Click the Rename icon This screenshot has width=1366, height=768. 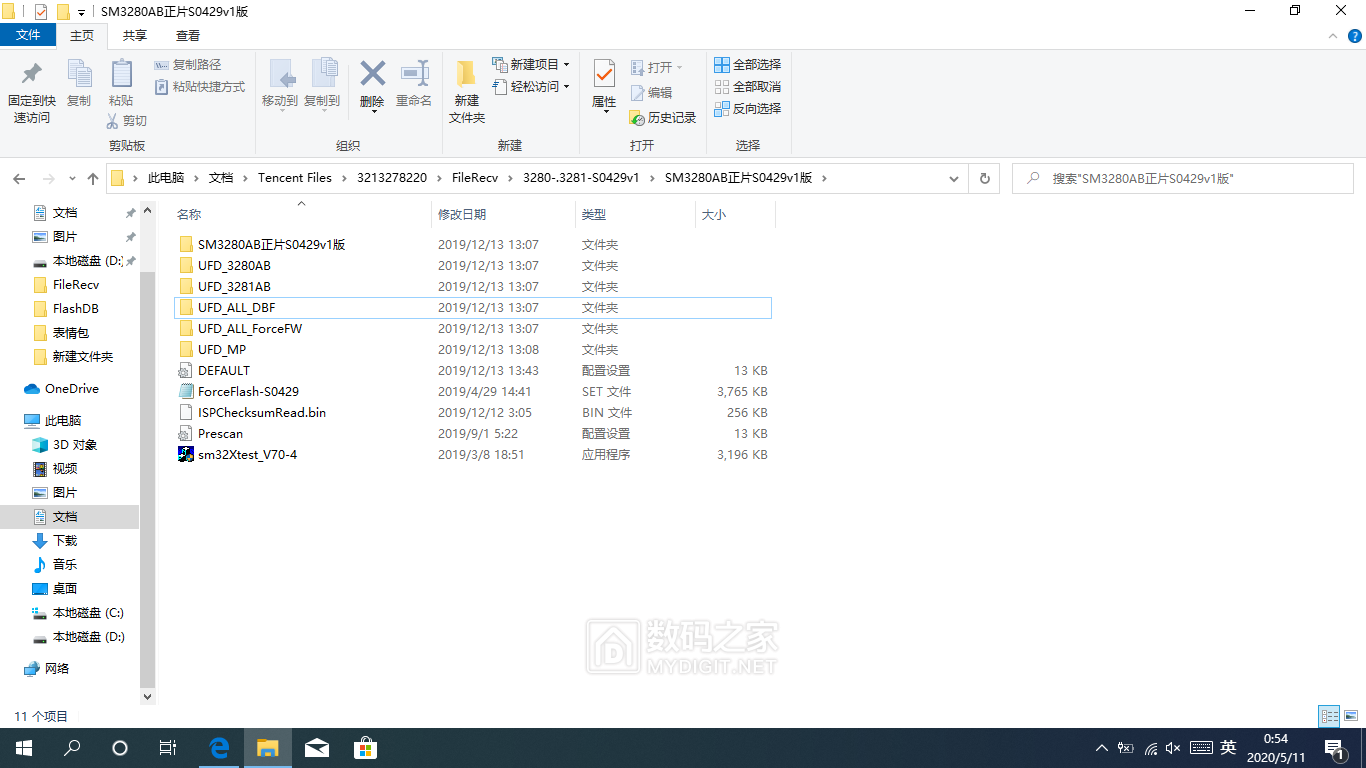(x=414, y=84)
